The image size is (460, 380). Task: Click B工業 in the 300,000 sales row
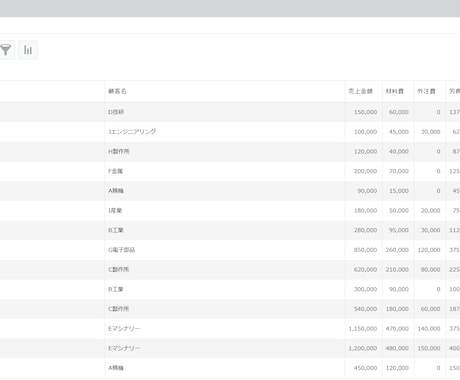(116, 289)
